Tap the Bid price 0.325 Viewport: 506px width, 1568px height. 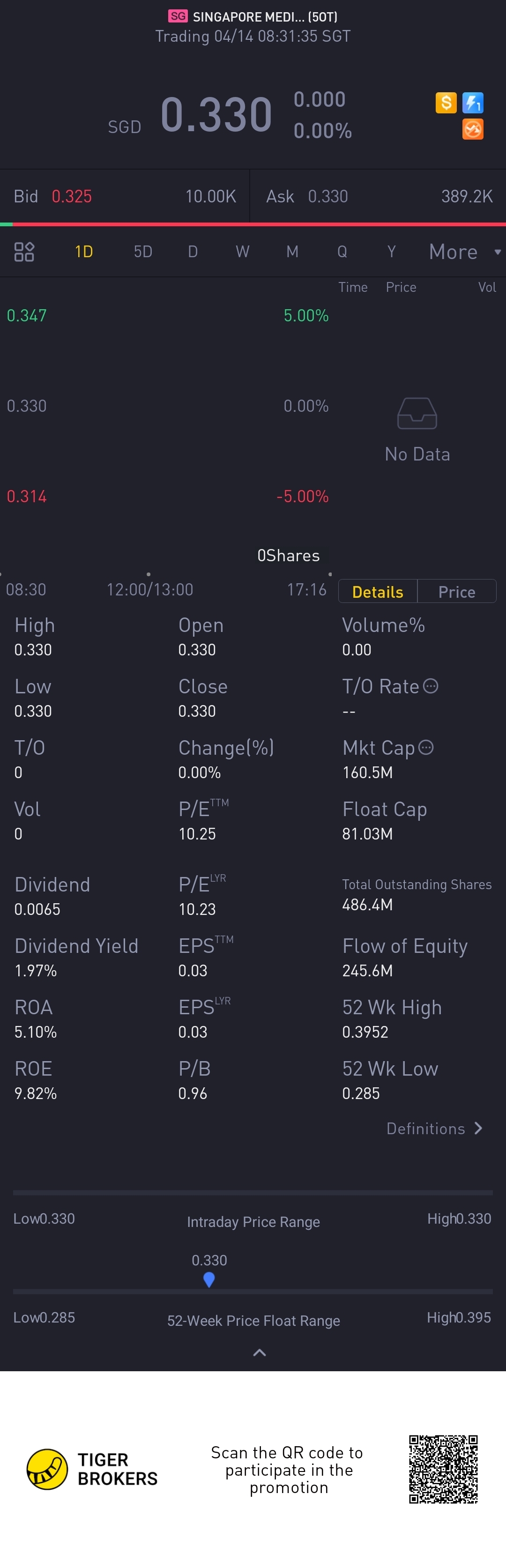(x=72, y=196)
